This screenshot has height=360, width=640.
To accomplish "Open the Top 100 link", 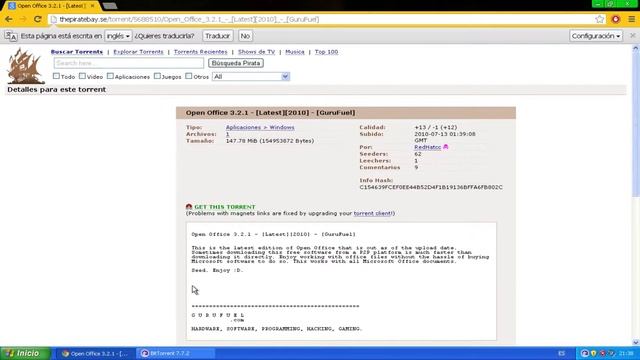I will point(326,52).
